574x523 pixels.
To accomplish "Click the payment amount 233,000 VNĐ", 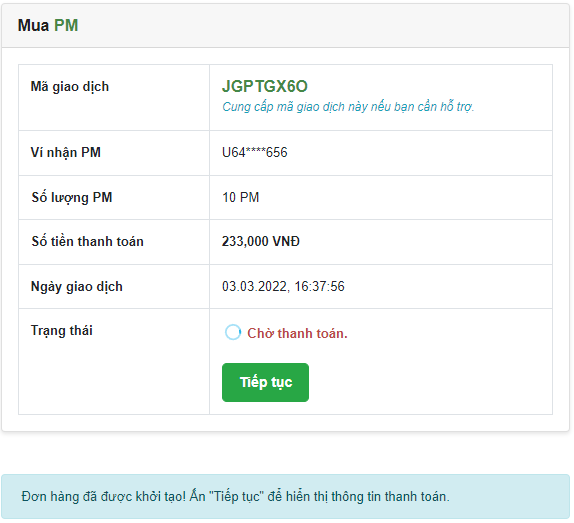I will click(261, 241).
